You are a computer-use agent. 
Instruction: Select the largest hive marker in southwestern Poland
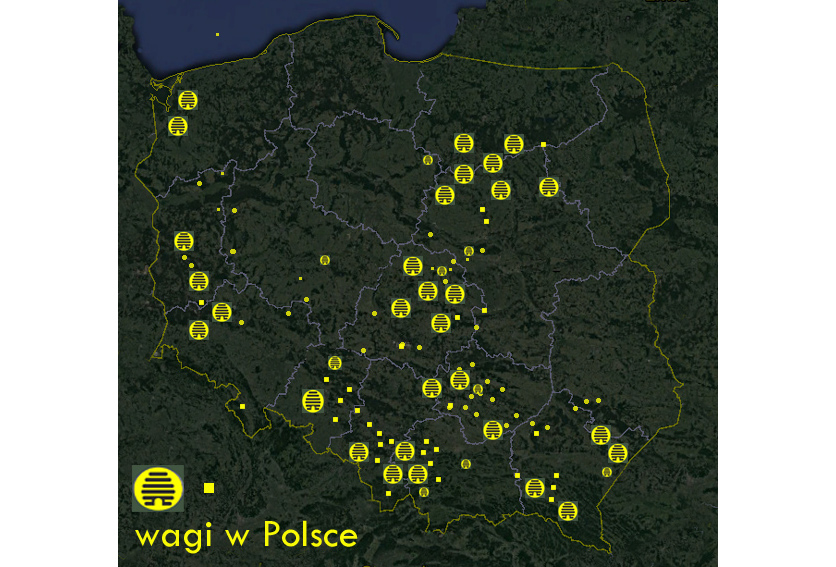click(x=313, y=401)
